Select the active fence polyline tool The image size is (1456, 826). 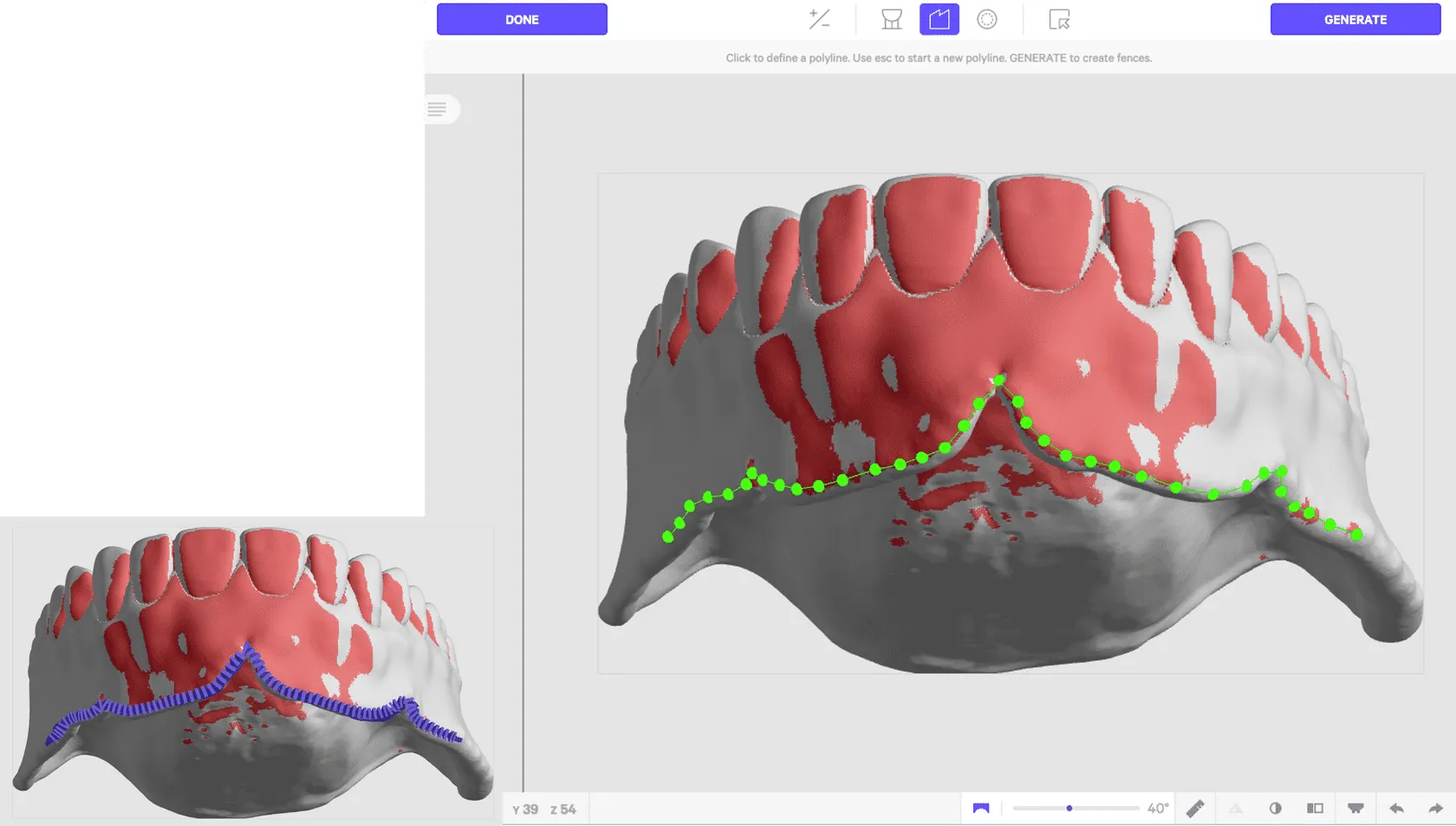[x=939, y=19]
